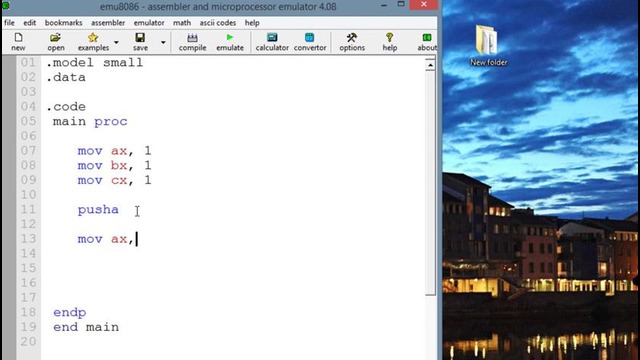Open the assembler menu
The height and width of the screenshot is (360, 640).
(108, 23)
